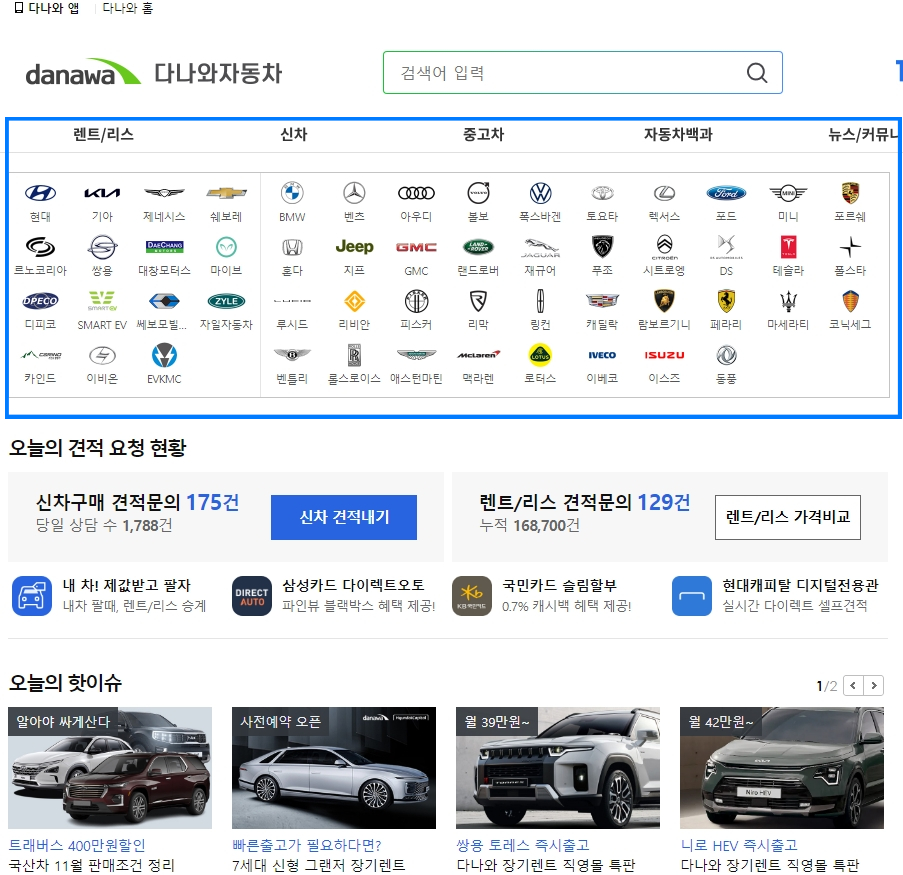903x875 pixels.
Task: Click the 다나와 홈 top link
Action: point(128,8)
